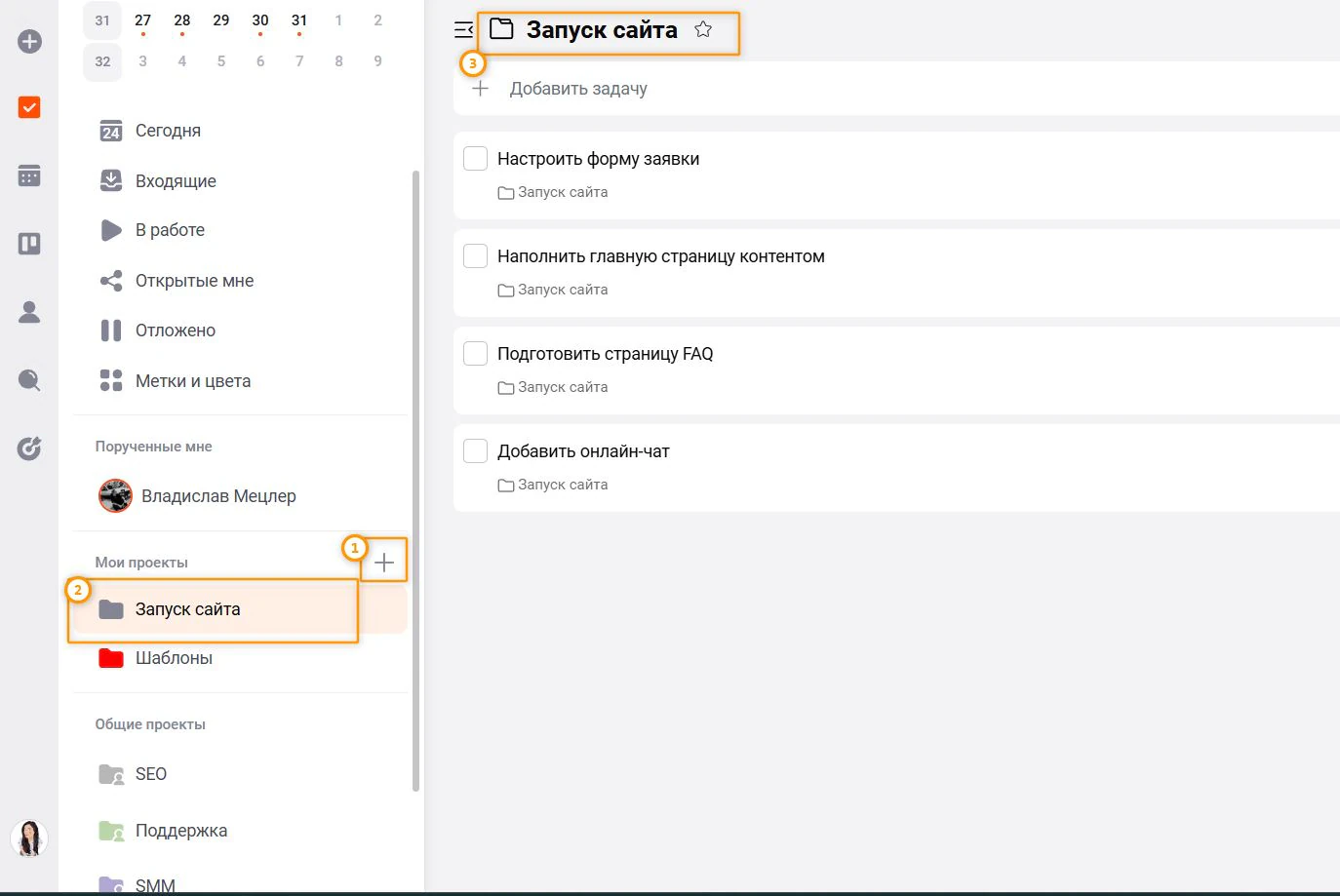Click the user avatar at bottom left

coord(29,838)
